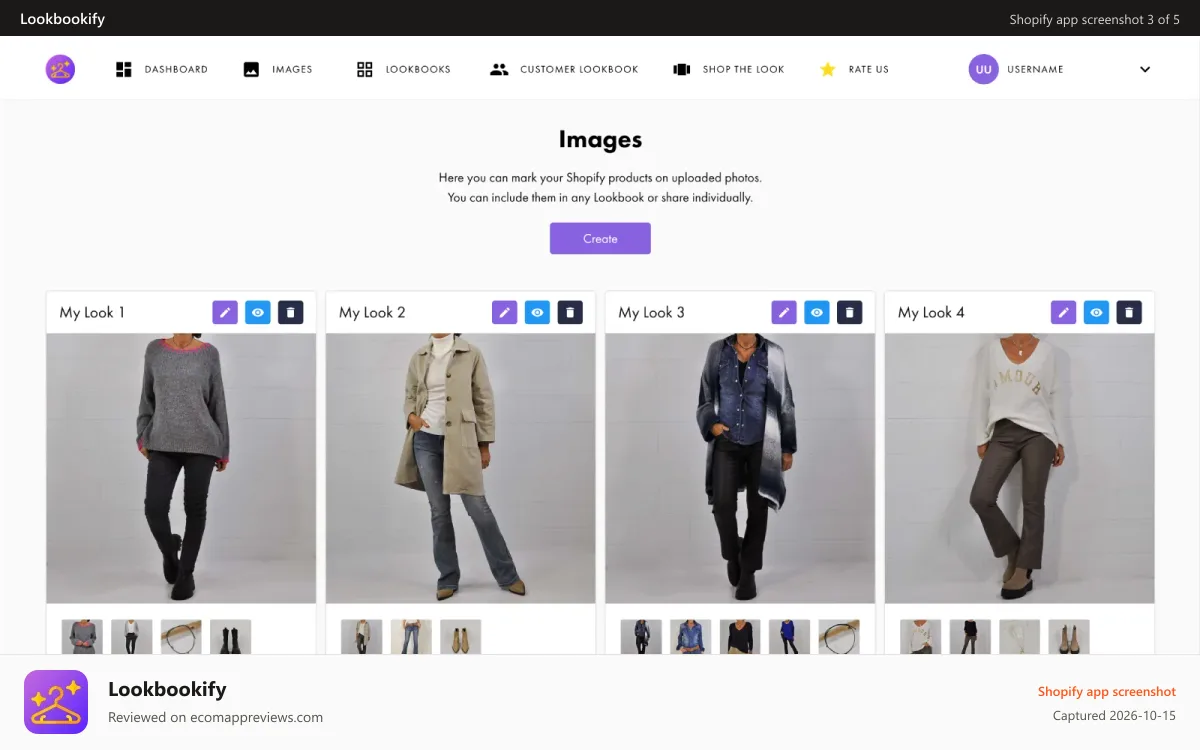Click the UU user avatar
The image size is (1200, 750).
tap(983, 69)
